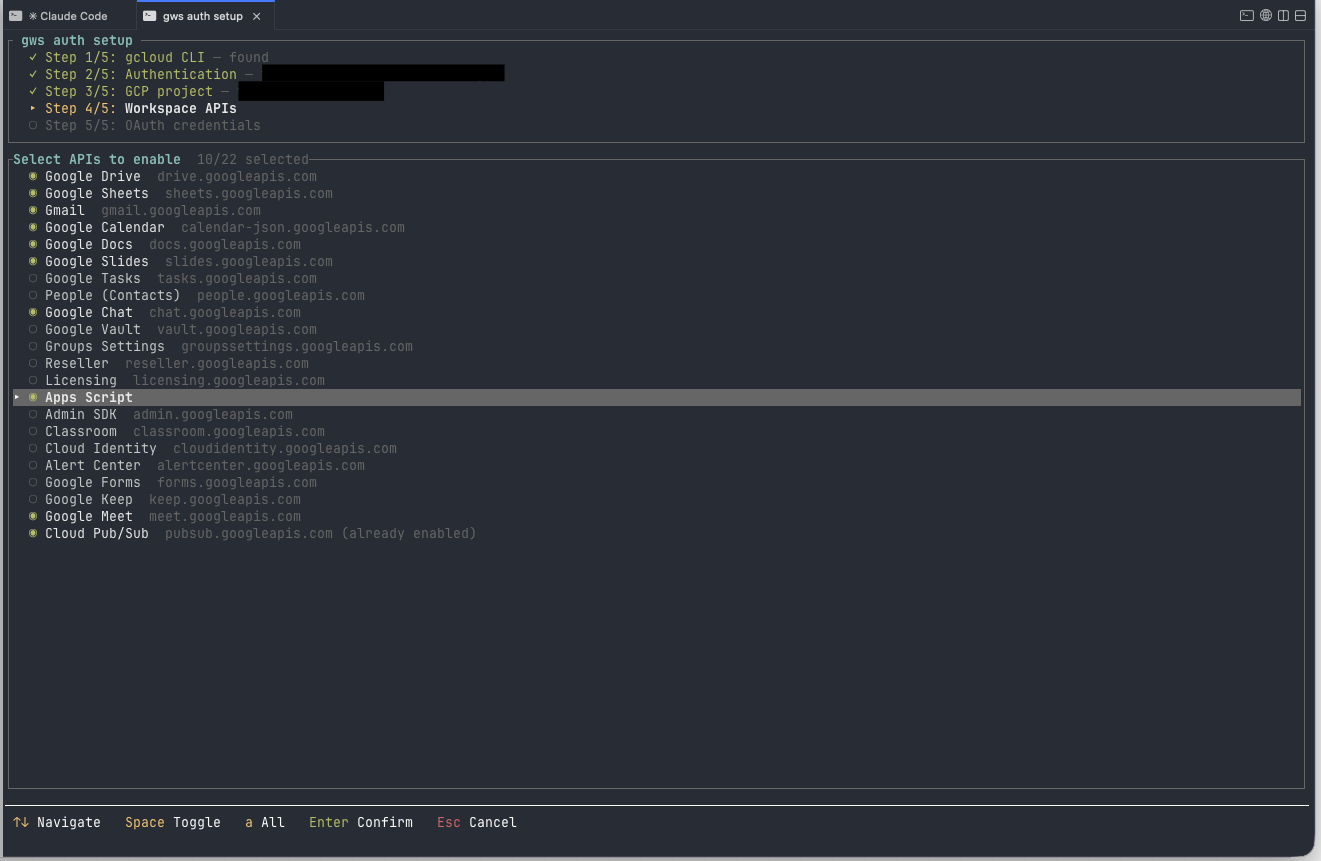
Task: Click the 'Esc Cancel' label in the footer
Action: pos(476,822)
